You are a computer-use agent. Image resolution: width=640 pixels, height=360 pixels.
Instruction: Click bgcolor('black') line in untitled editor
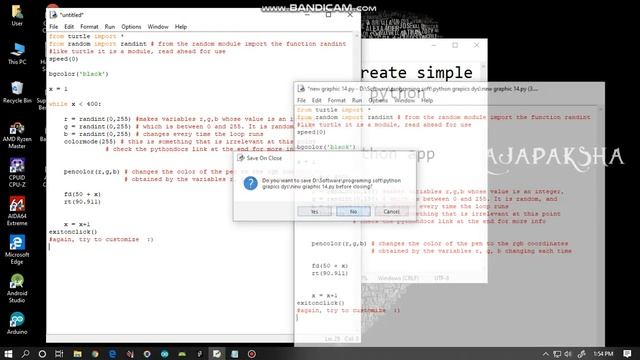tap(79, 74)
